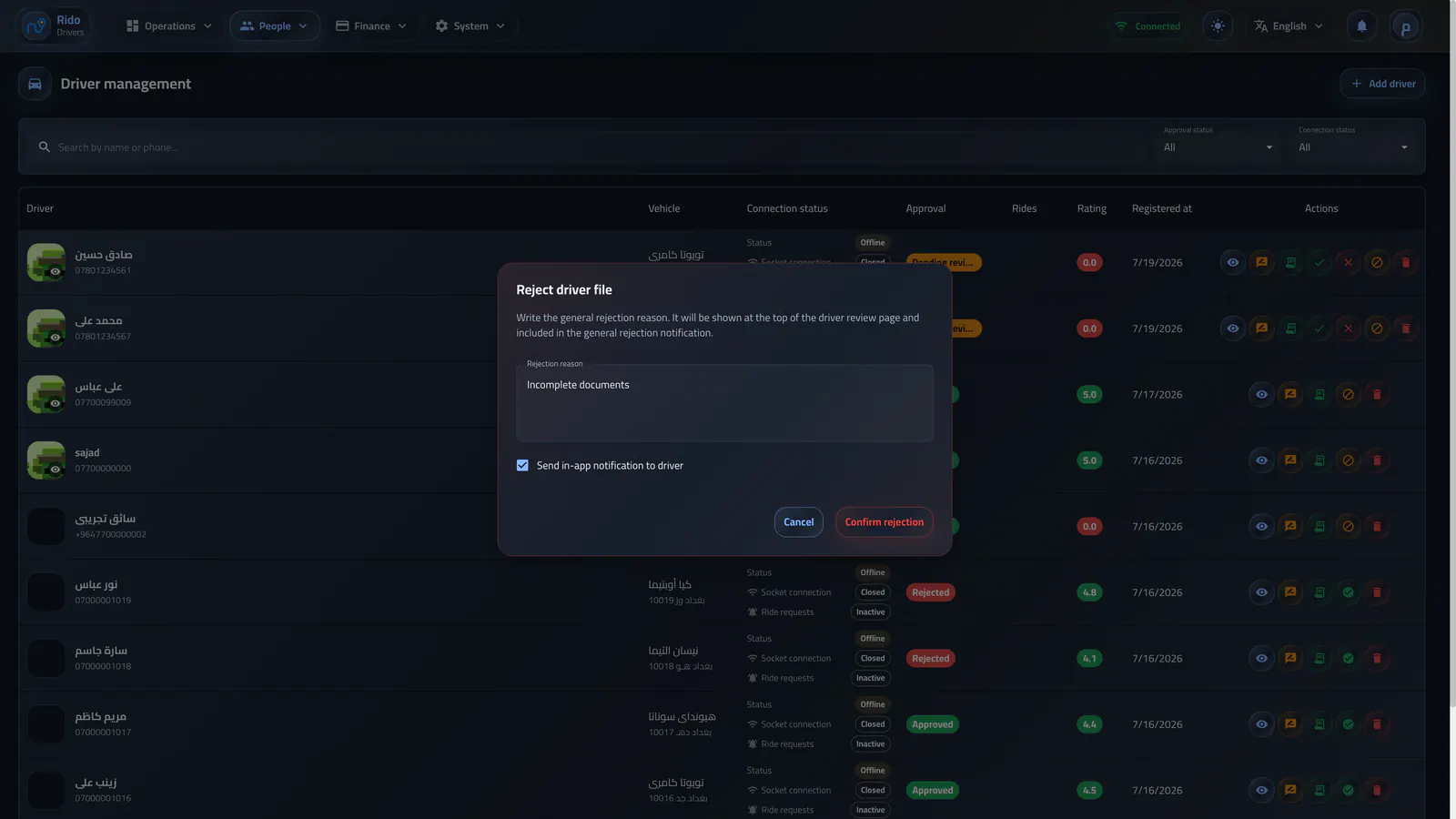Uncheck Send in-app notification to driver
This screenshot has width=1456, height=819.
click(522, 465)
